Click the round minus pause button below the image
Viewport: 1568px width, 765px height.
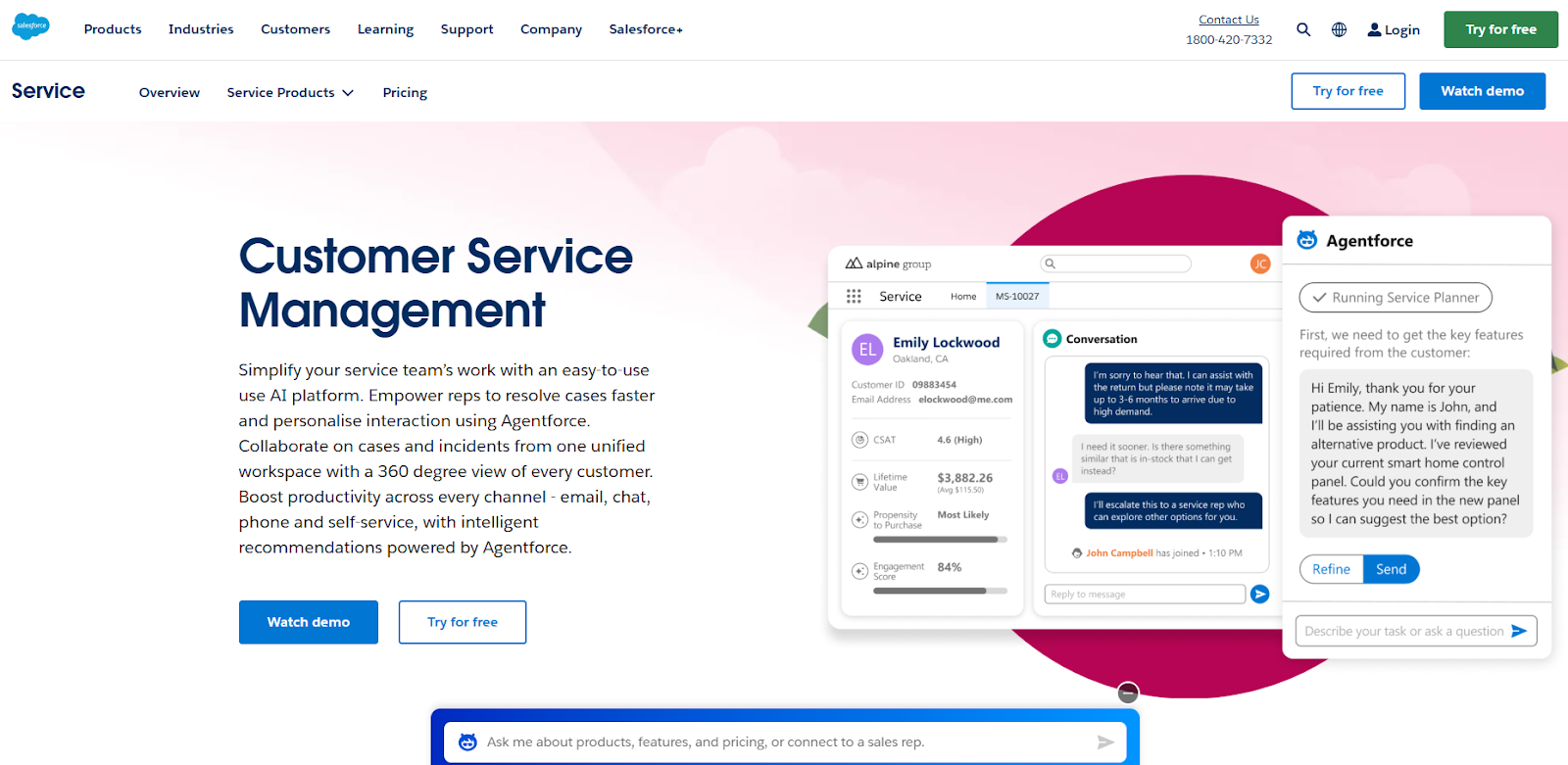point(1128,693)
